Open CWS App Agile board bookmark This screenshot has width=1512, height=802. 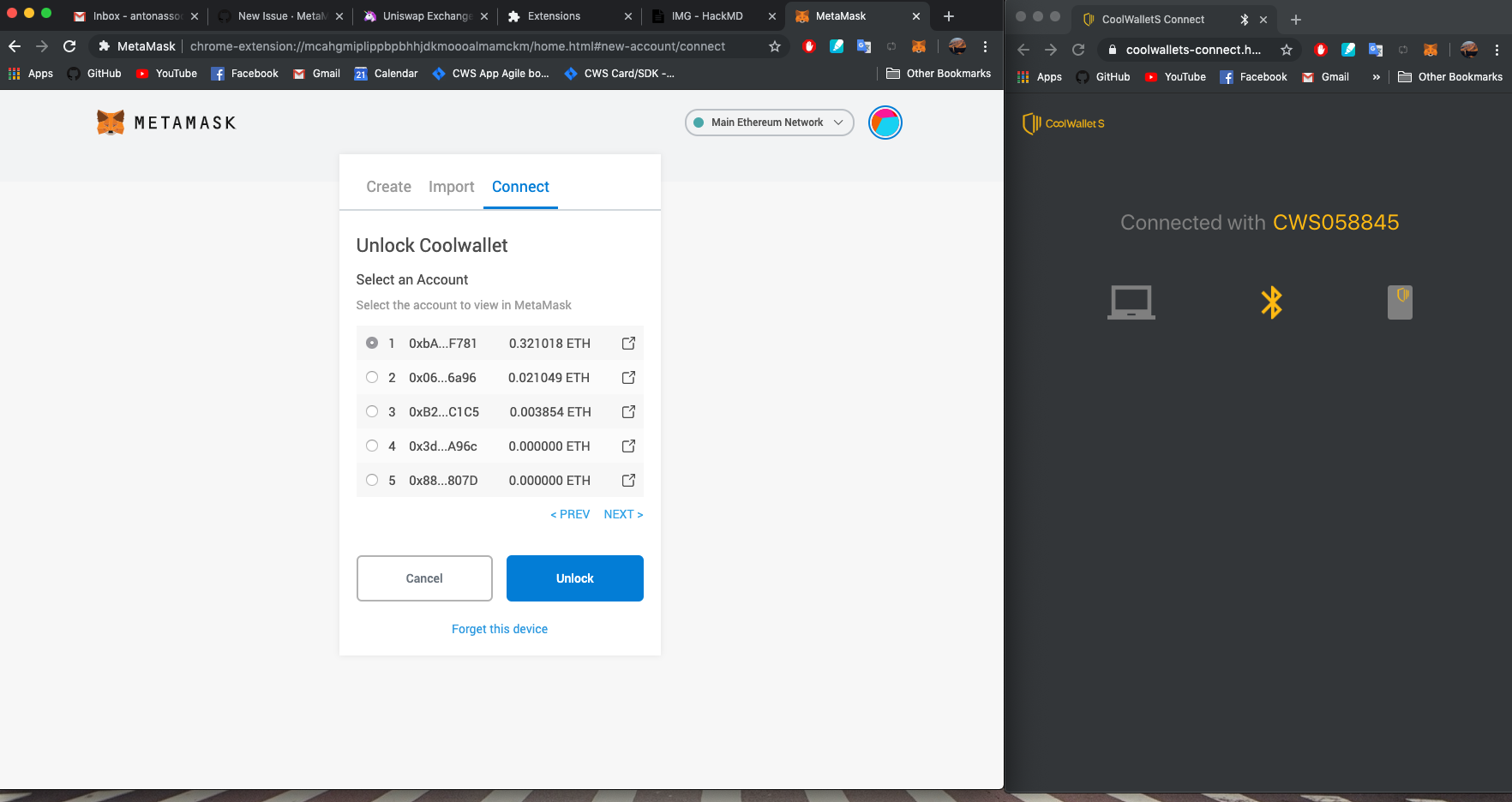point(490,74)
